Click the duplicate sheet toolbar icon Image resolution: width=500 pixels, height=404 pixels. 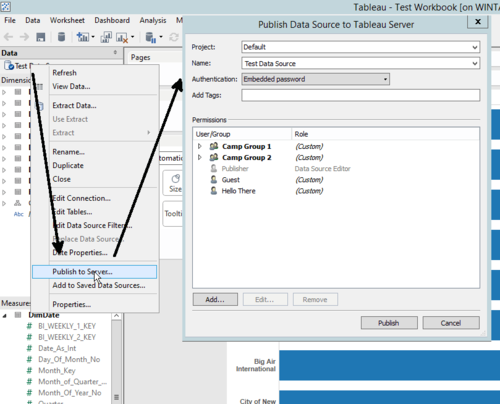point(106,37)
